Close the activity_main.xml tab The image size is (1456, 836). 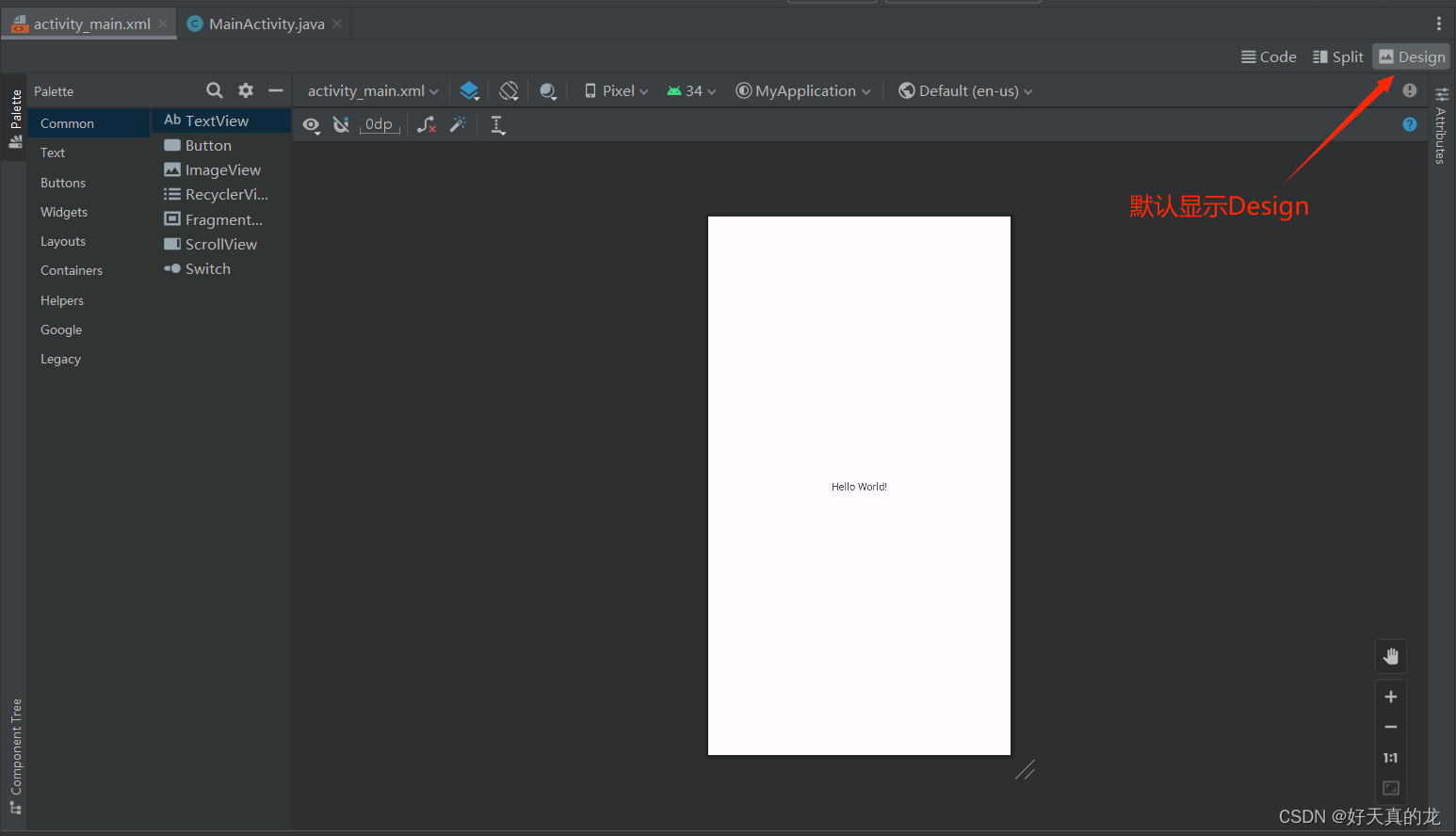click(163, 24)
